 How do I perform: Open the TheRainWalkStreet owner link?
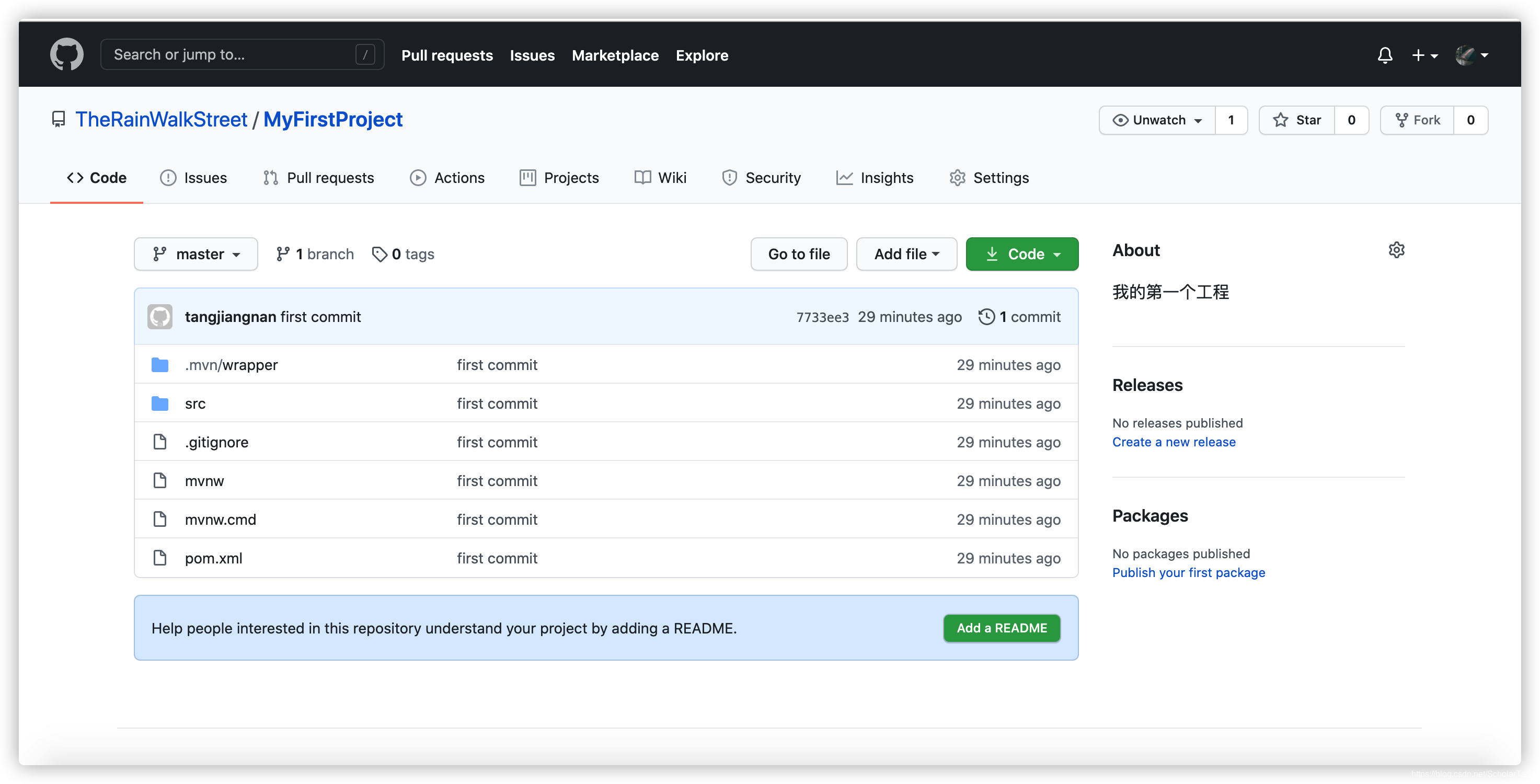[x=162, y=120]
